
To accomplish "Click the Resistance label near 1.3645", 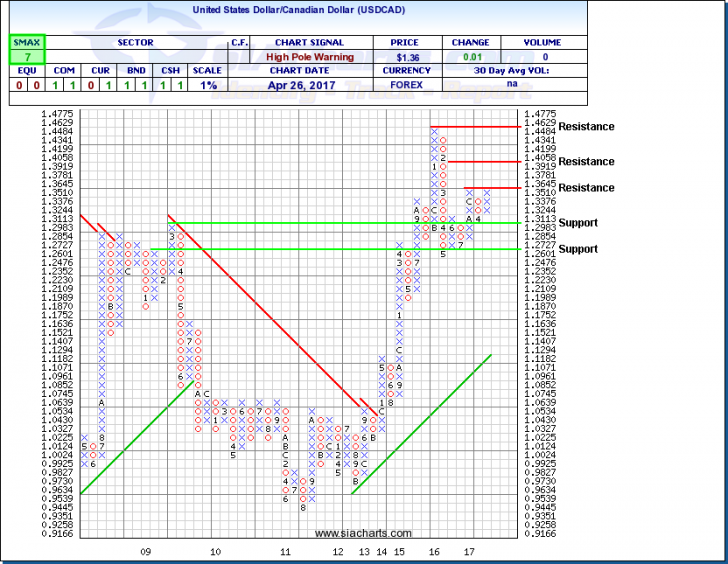I will coord(586,188).
